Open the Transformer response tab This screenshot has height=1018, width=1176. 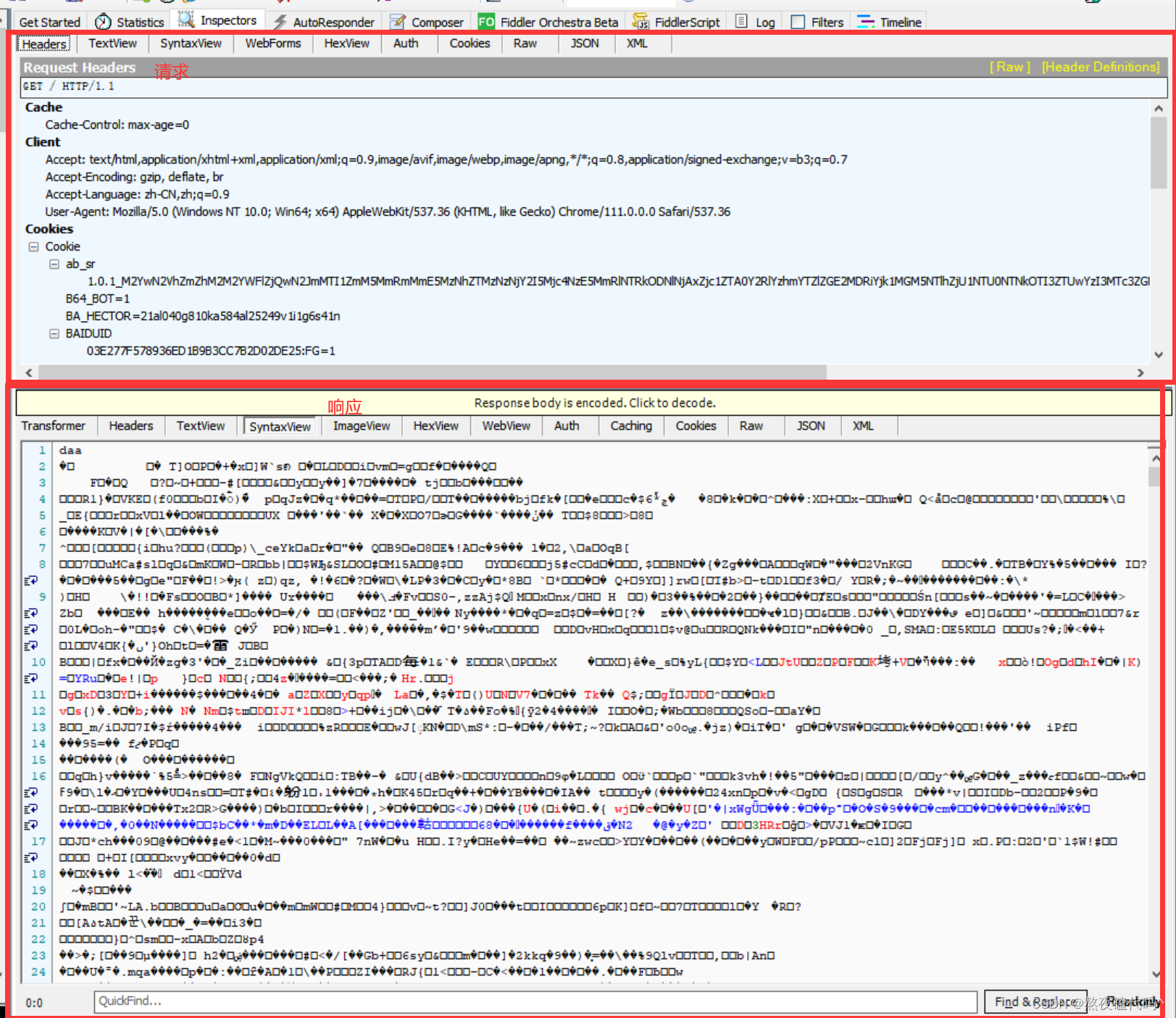[x=53, y=426]
